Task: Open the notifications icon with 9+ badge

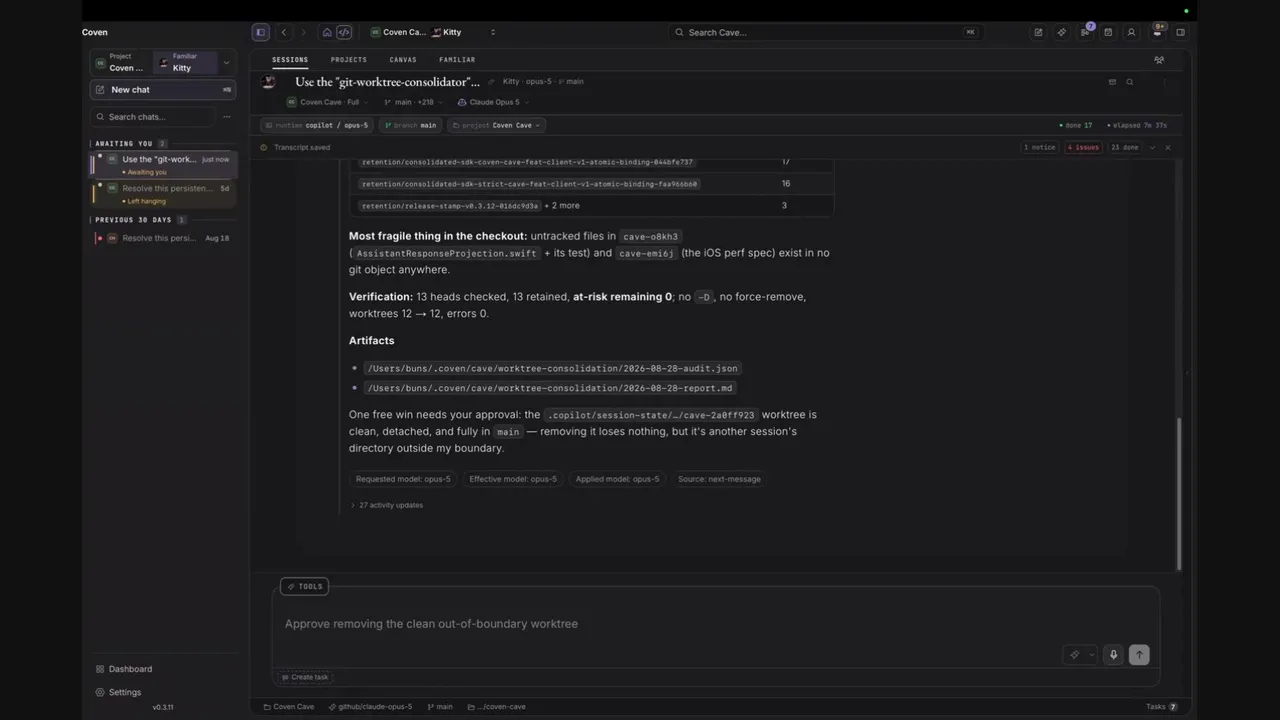Action: tap(1157, 31)
